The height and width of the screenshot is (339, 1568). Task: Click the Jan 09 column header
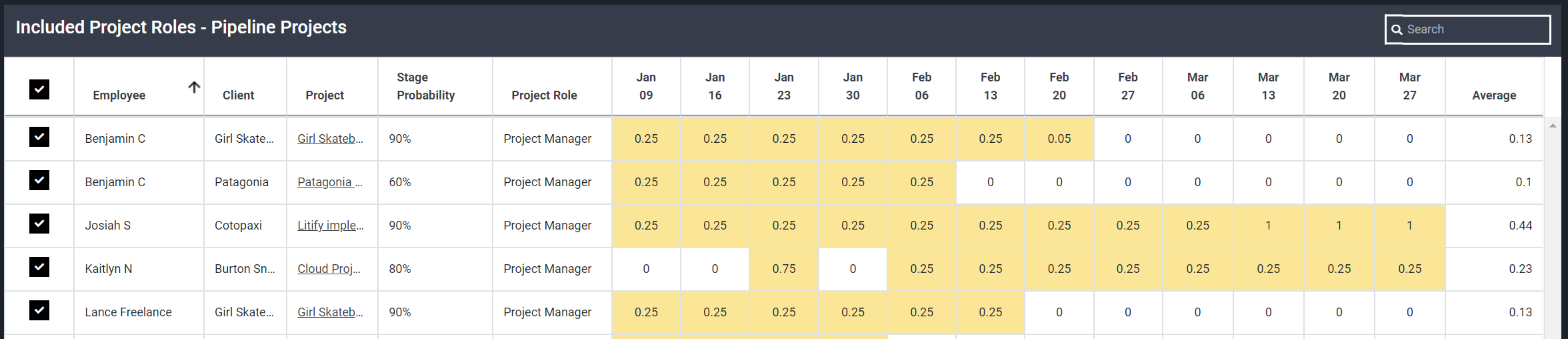tap(646, 86)
